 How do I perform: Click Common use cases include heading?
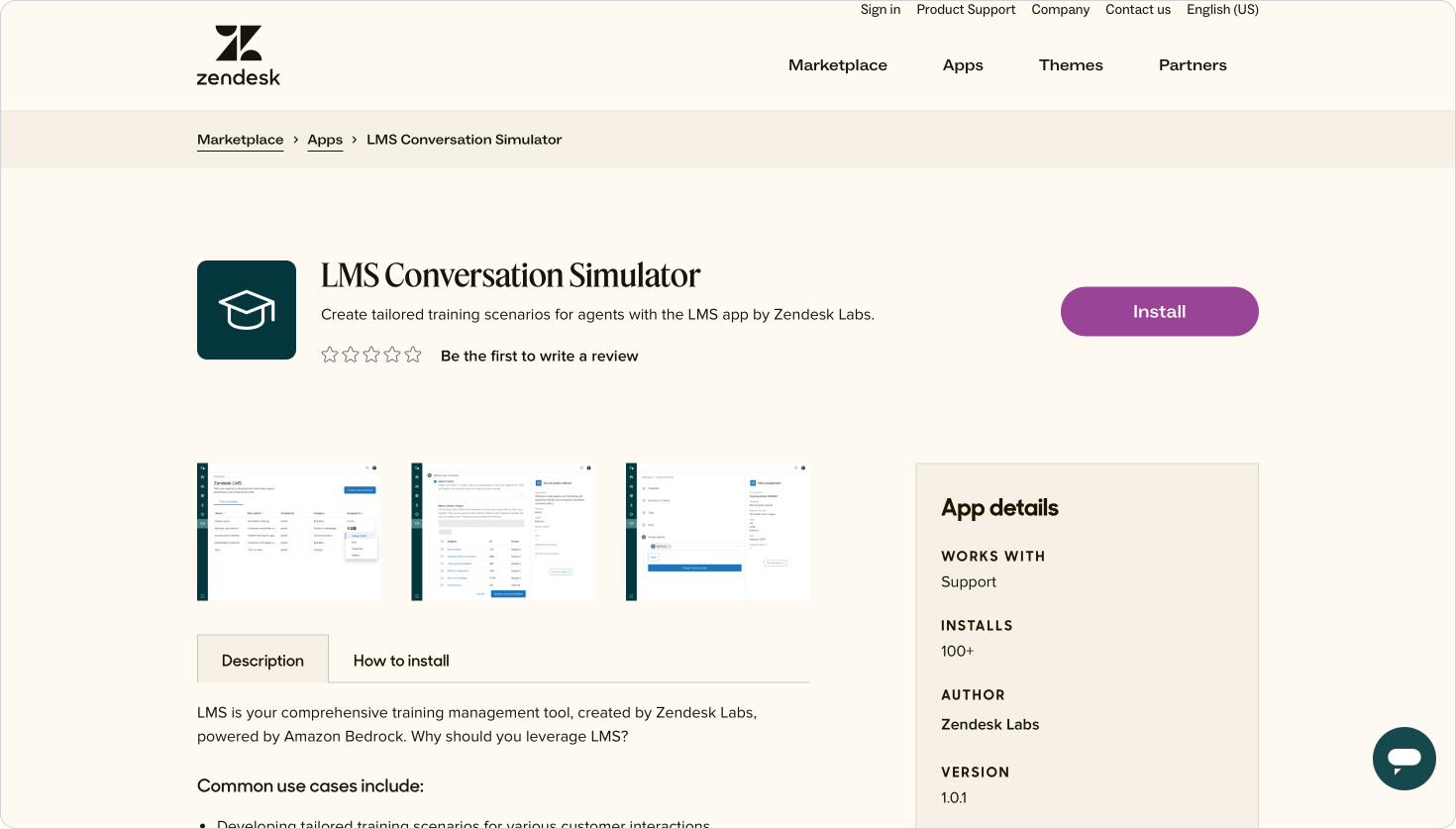pos(310,785)
